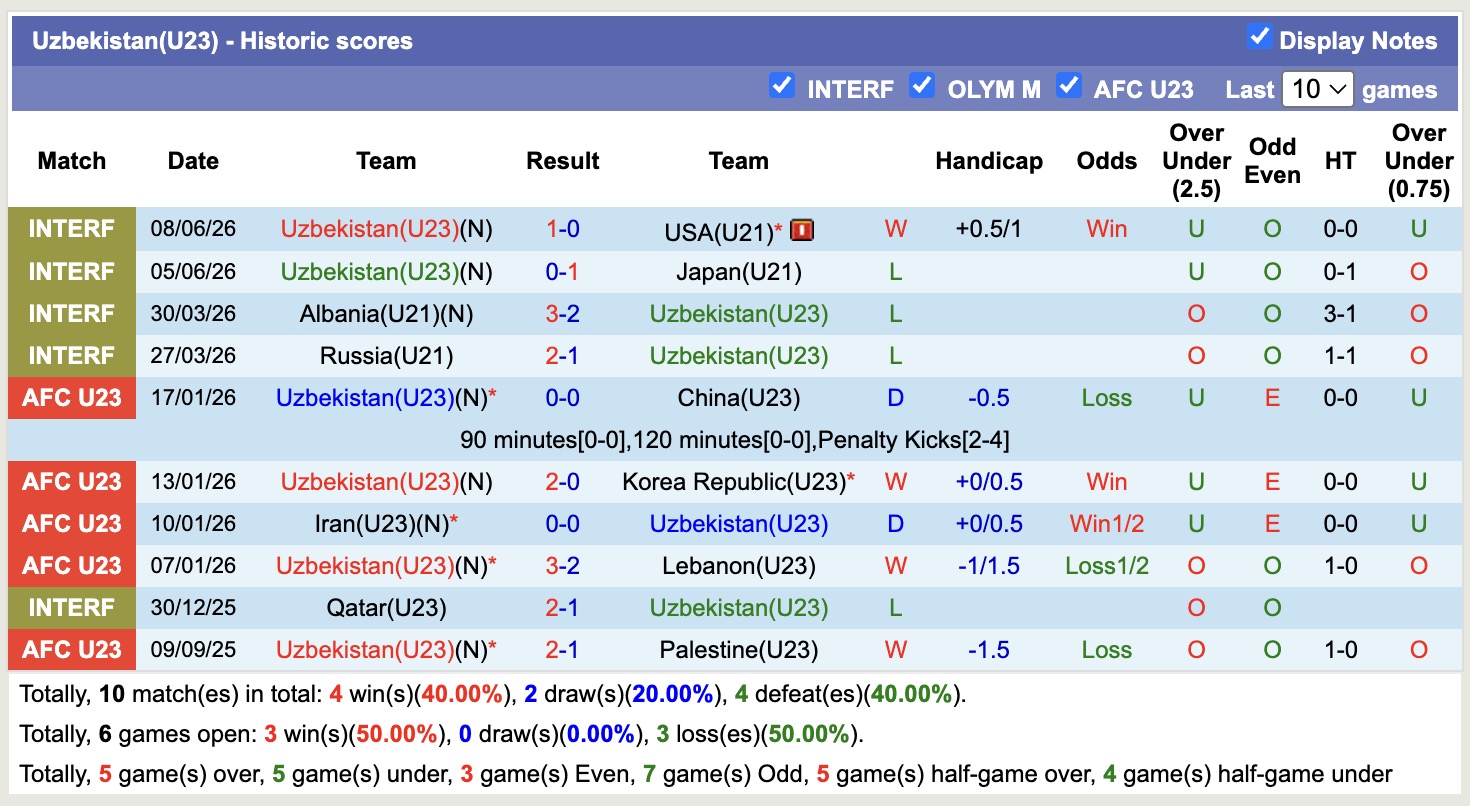This screenshot has height=806, width=1470.
Task: Click the red card icon beside USA(U21)
Action: (802, 231)
